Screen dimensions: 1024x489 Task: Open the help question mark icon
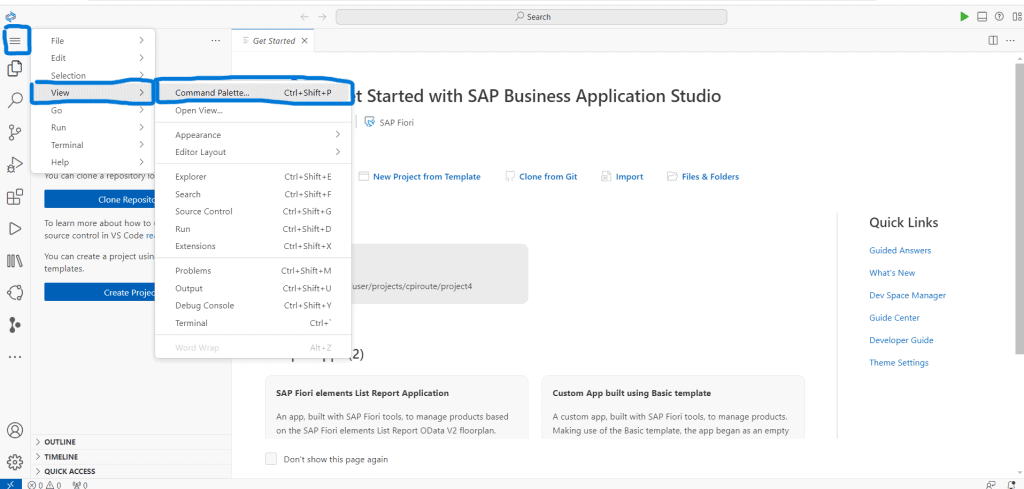point(999,17)
